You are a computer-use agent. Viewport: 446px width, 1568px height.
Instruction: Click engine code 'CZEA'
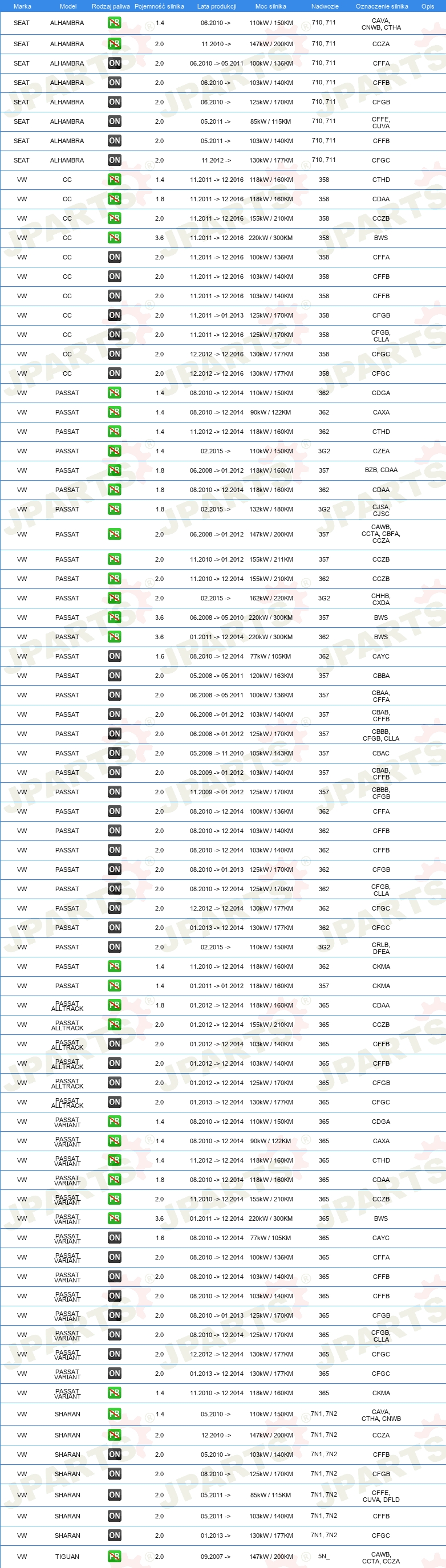pyautogui.click(x=381, y=451)
